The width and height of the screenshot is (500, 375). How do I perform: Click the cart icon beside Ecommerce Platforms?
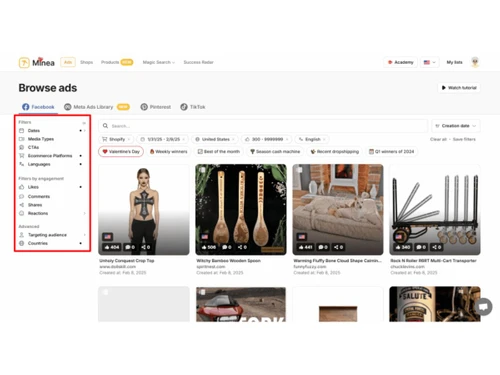click(22, 156)
